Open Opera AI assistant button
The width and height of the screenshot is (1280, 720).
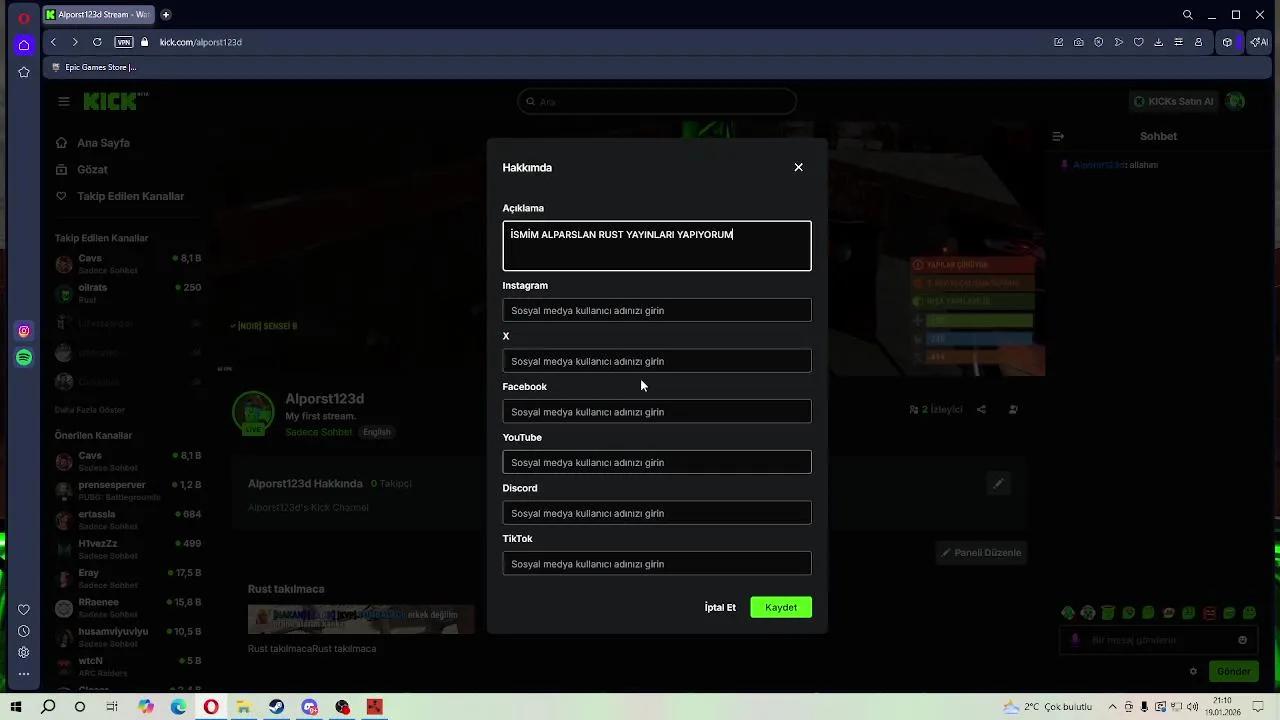tap(1258, 42)
